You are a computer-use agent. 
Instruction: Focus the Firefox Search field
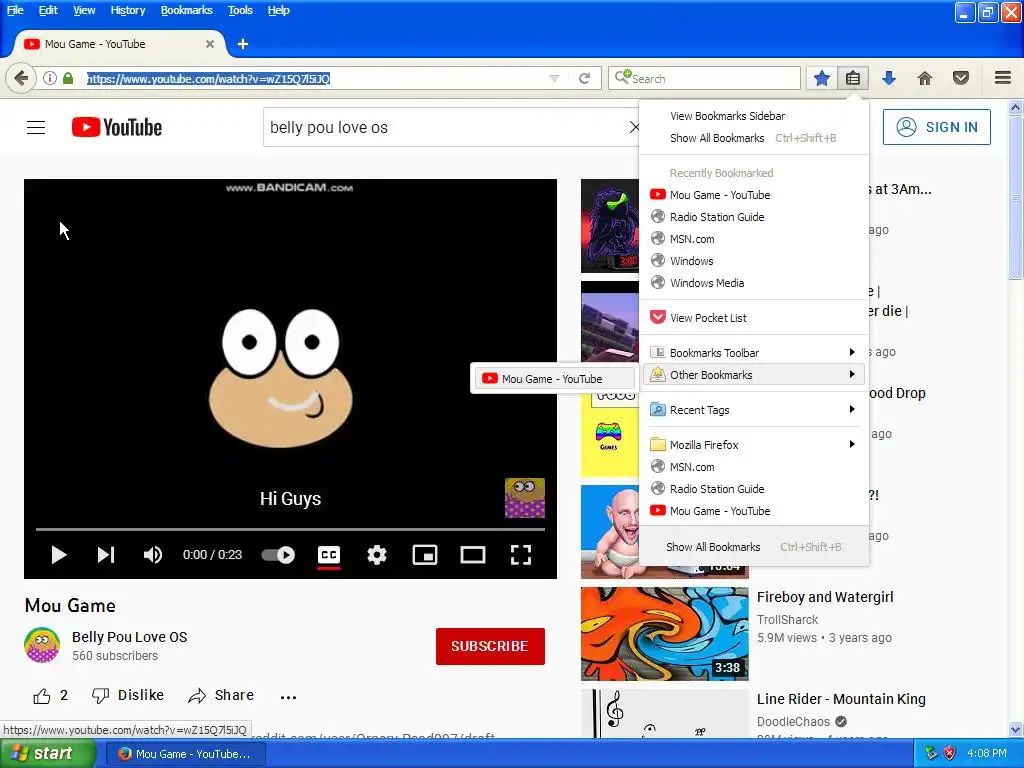[704, 78]
